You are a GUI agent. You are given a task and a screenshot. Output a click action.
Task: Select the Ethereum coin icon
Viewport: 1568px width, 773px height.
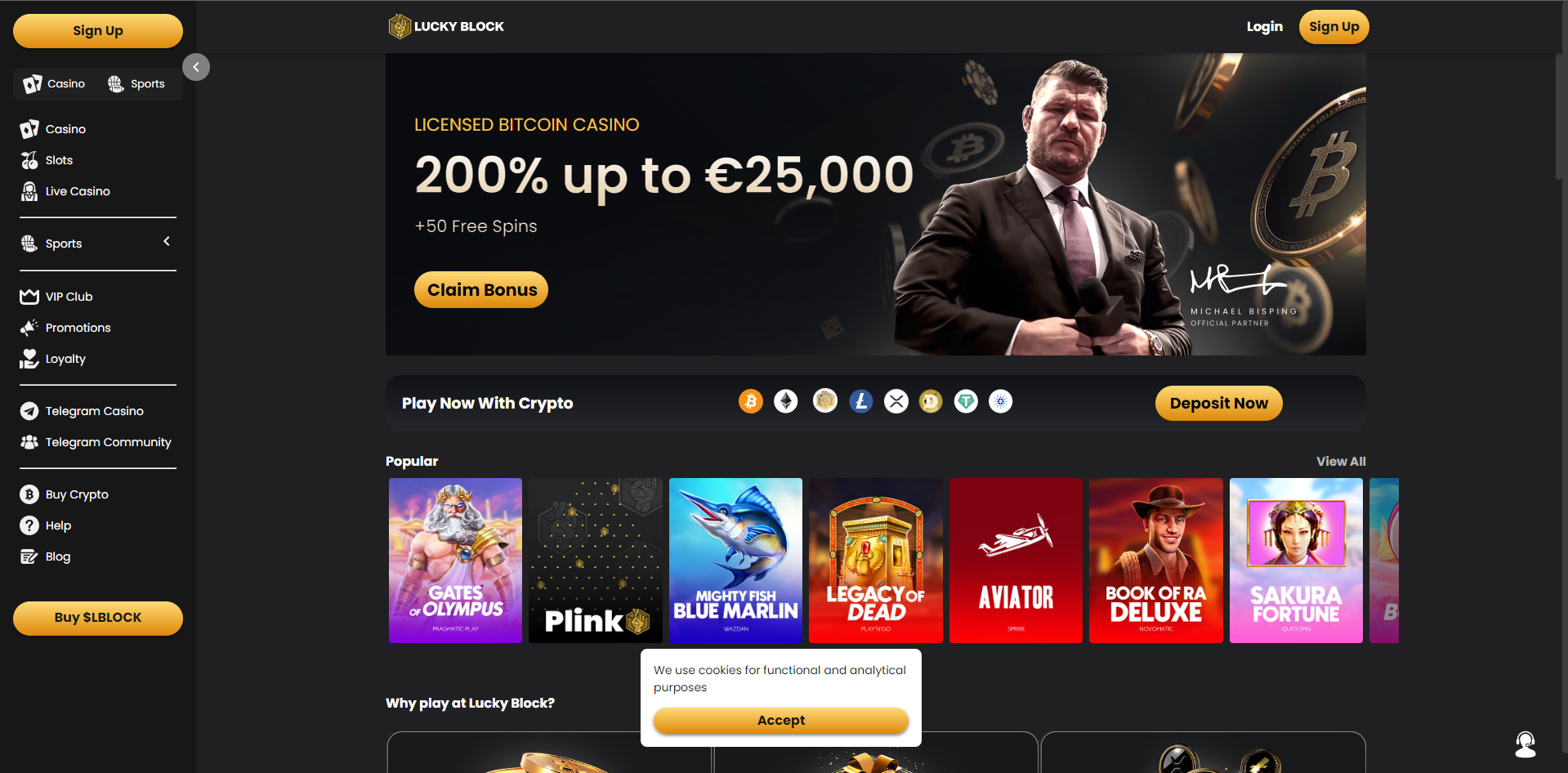tap(786, 401)
